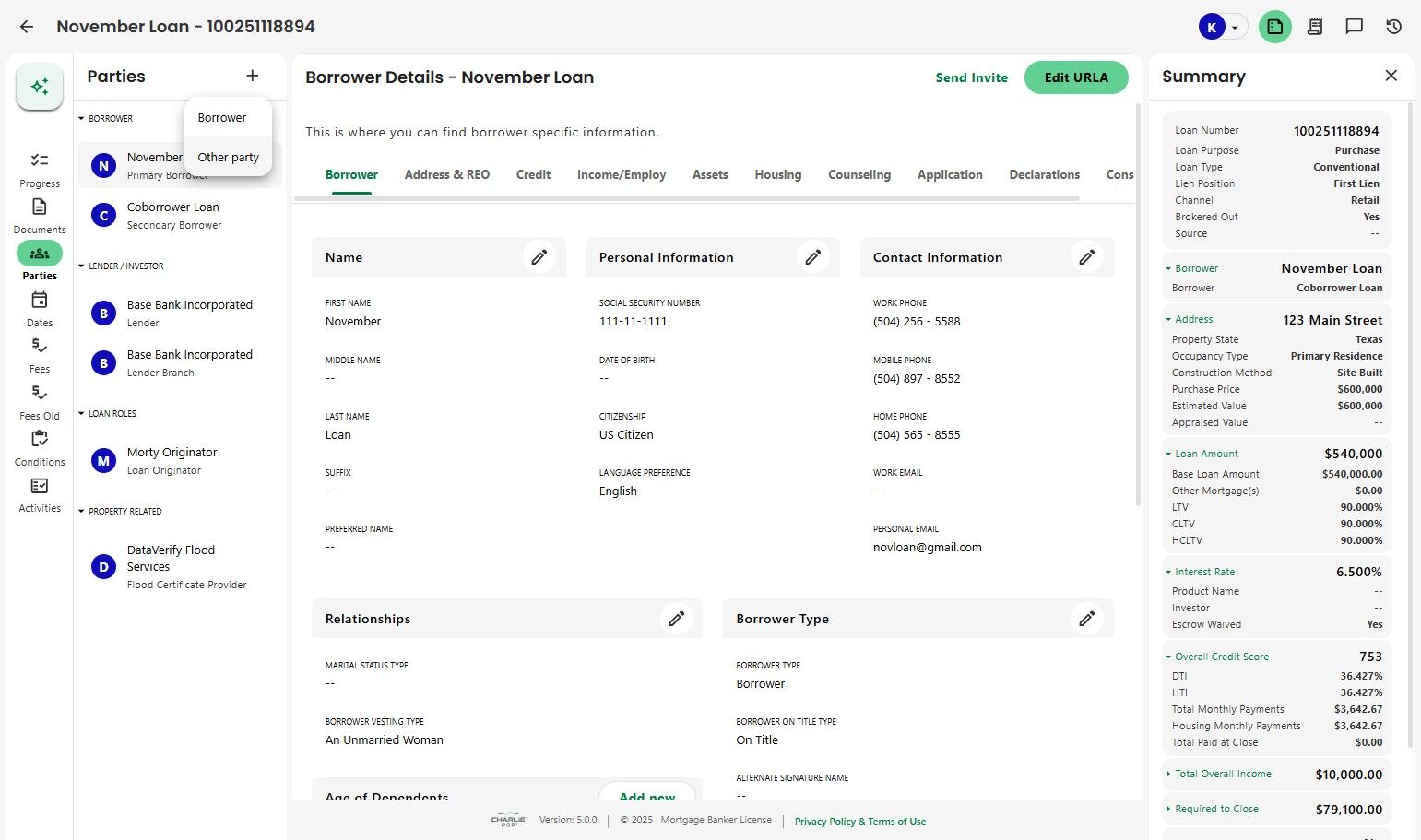Click the Send Invite link
The image size is (1421, 840).
click(x=971, y=77)
